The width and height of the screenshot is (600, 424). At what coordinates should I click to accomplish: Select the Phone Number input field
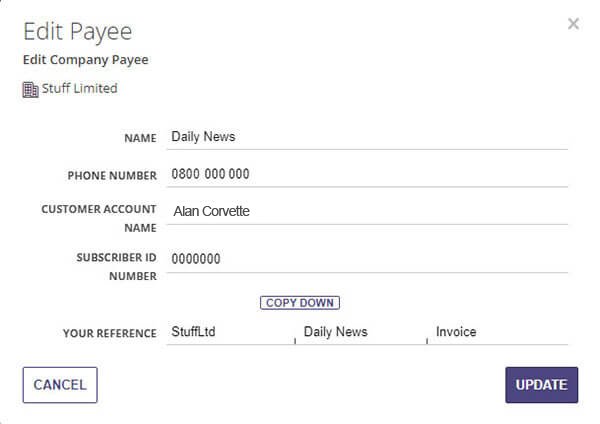367,174
